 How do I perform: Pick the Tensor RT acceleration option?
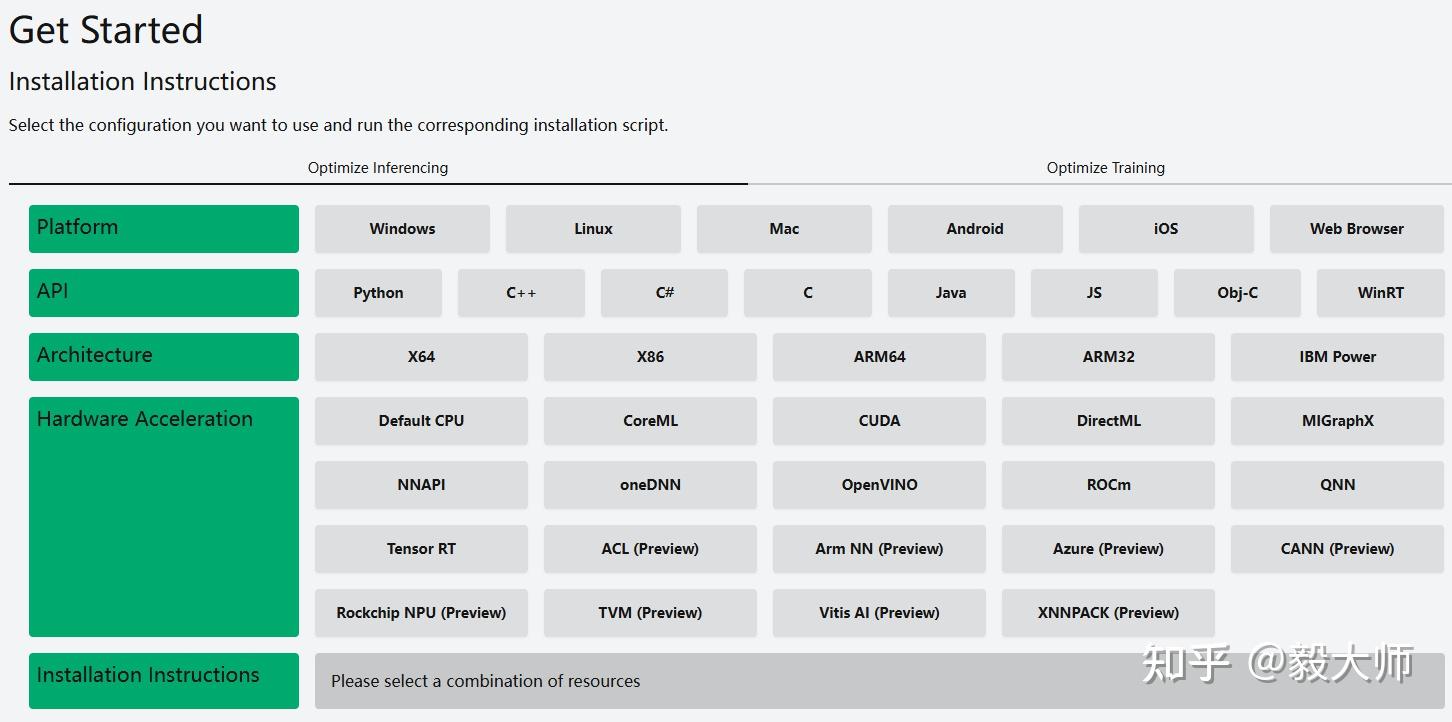click(x=421, y=549)
